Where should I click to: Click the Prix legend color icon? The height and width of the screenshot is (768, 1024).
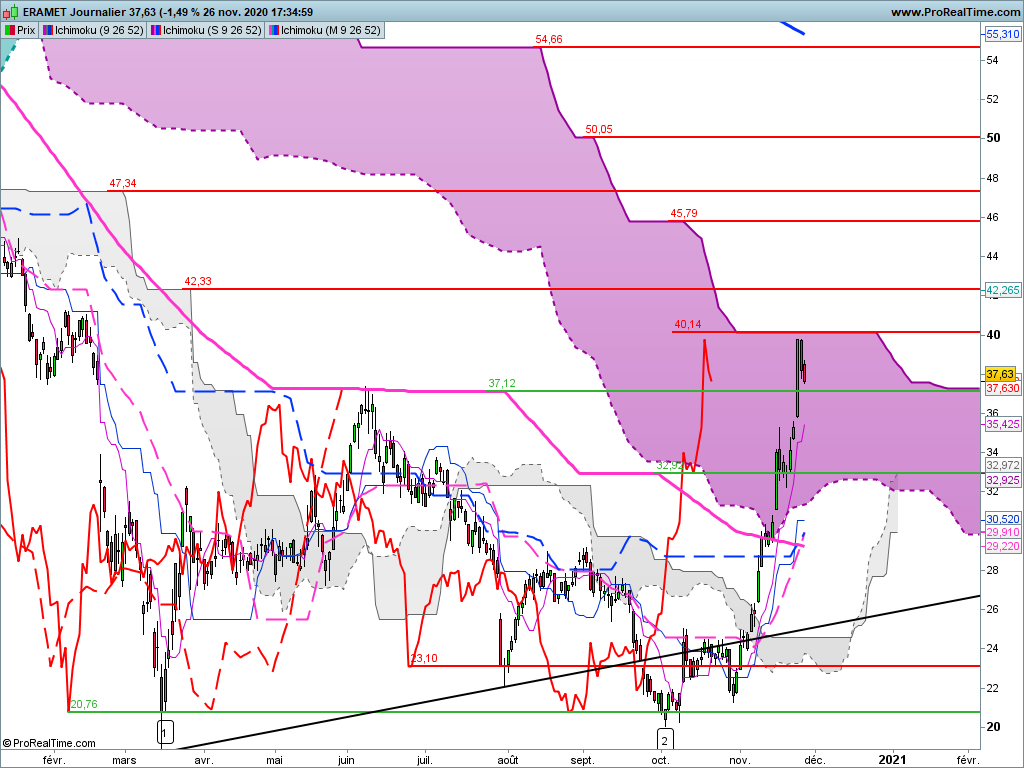point(9,30)
